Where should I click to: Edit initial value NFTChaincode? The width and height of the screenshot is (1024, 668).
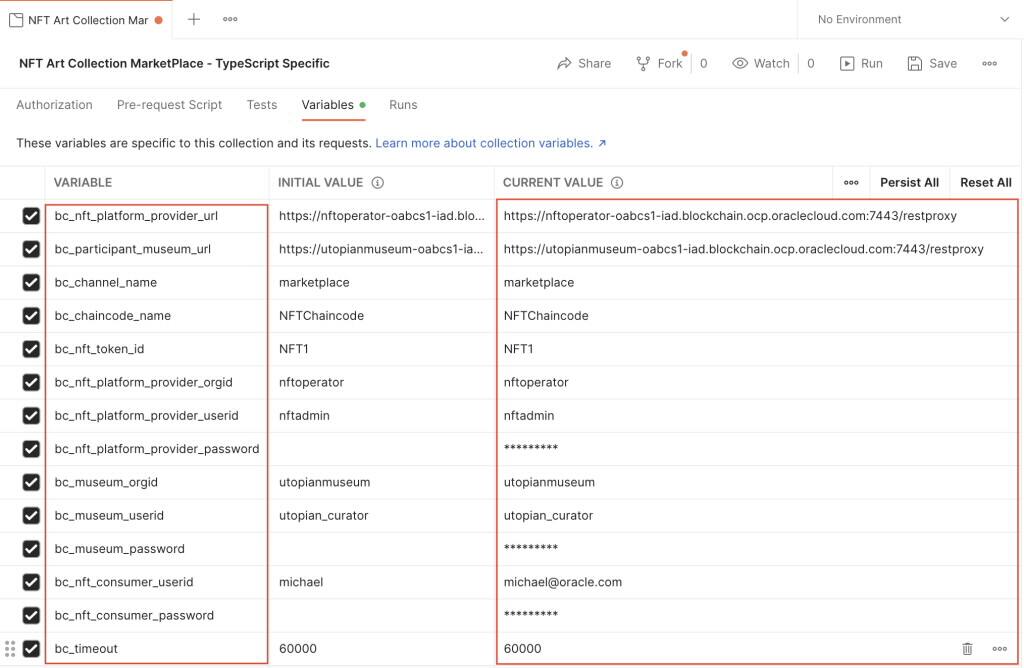(382, 315)
